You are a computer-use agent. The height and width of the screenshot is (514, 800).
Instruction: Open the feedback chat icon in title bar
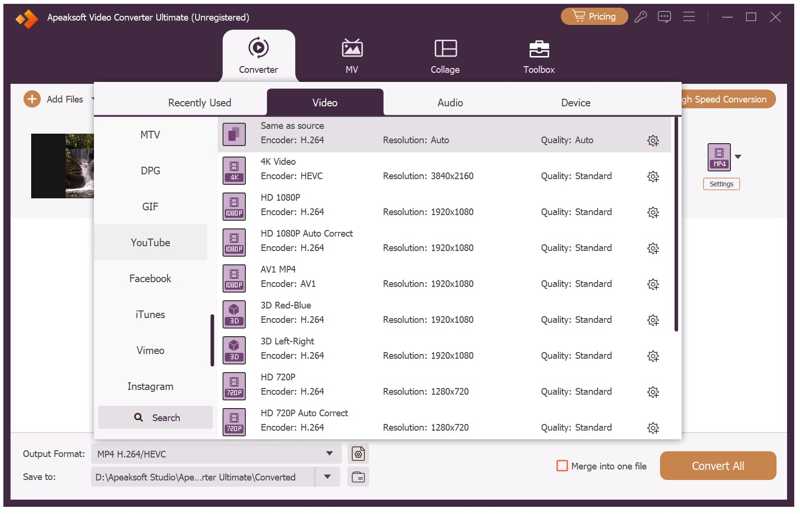[x=664, y=17]
